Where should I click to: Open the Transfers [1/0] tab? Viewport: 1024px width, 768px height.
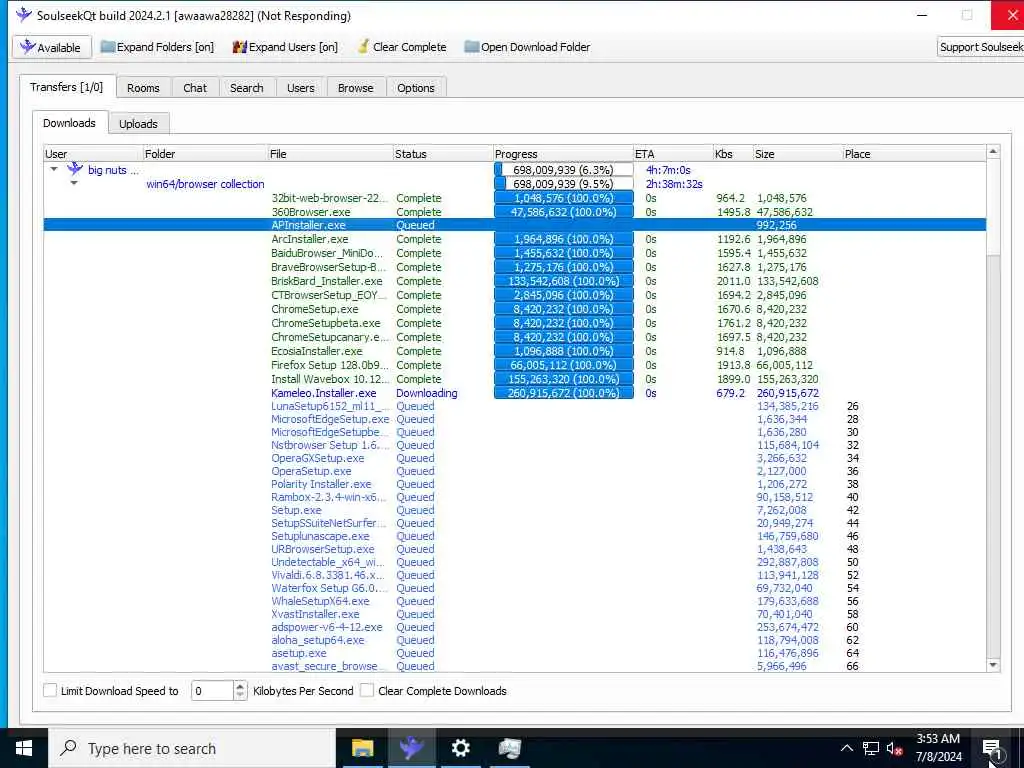click(x=67, y=87)
